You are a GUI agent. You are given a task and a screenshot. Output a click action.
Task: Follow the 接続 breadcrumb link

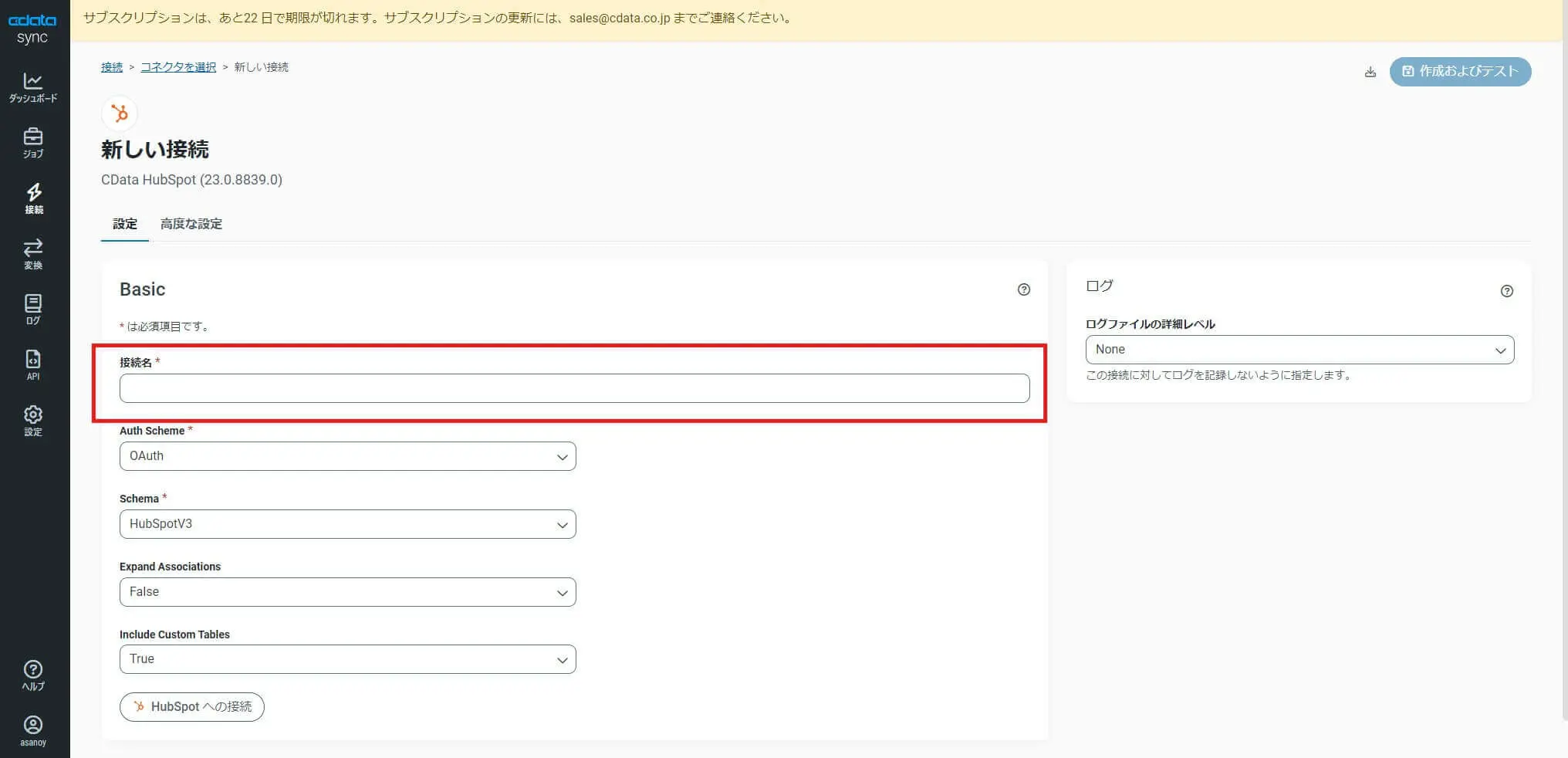click(x=112, y=67)
